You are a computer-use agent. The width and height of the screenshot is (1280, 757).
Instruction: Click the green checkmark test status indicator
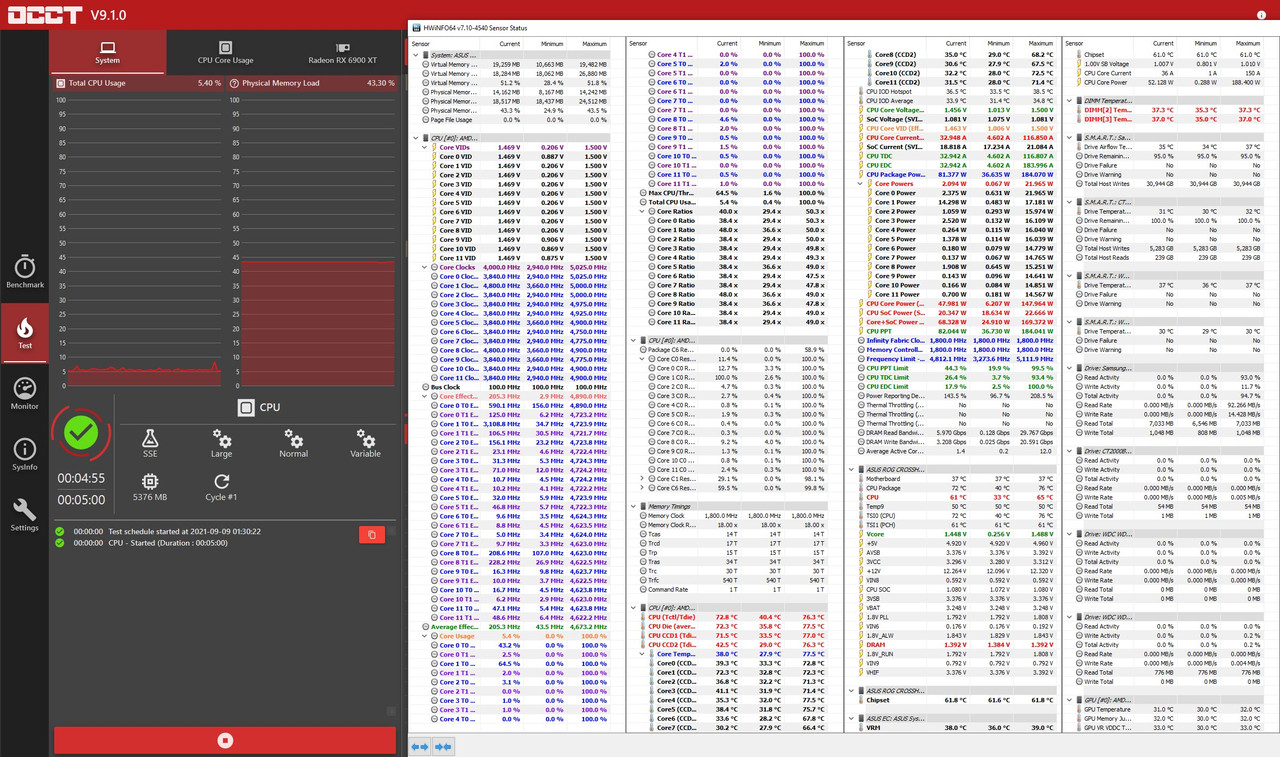tap(82, 433)
